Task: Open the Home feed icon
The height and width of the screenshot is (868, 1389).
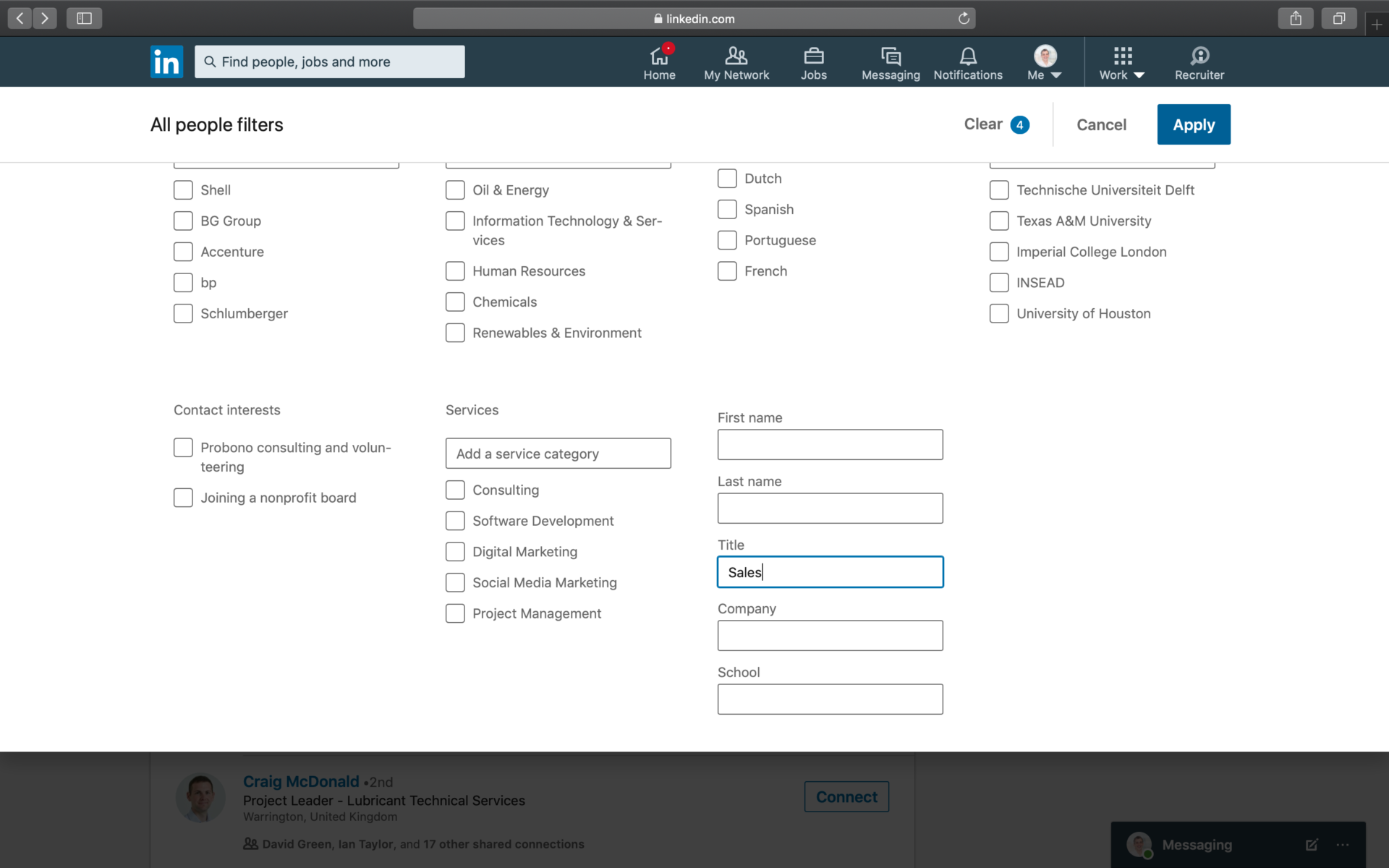Action: (x=659, y=56)
